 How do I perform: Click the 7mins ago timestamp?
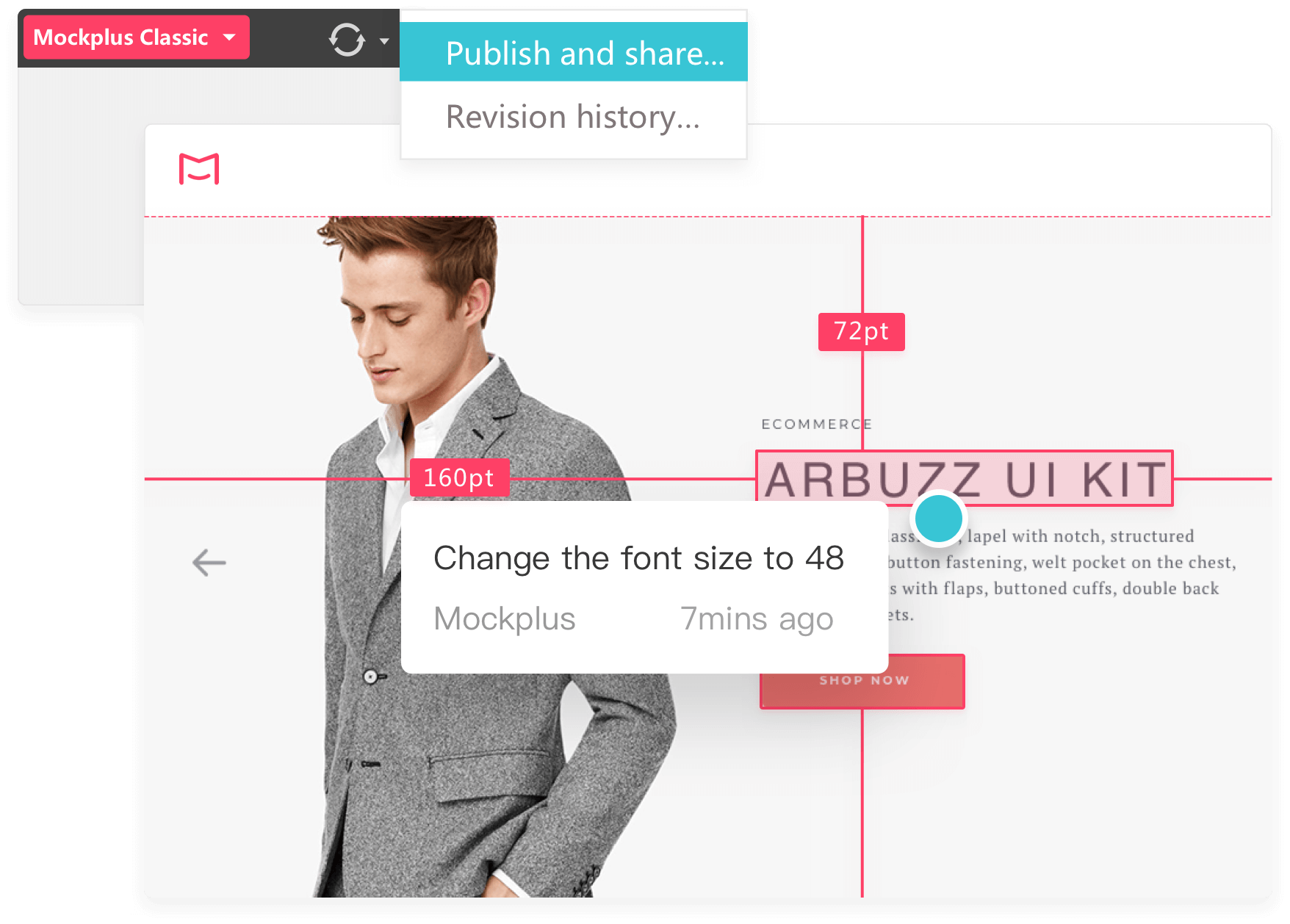pyautogui.click(x=757, y=618)
